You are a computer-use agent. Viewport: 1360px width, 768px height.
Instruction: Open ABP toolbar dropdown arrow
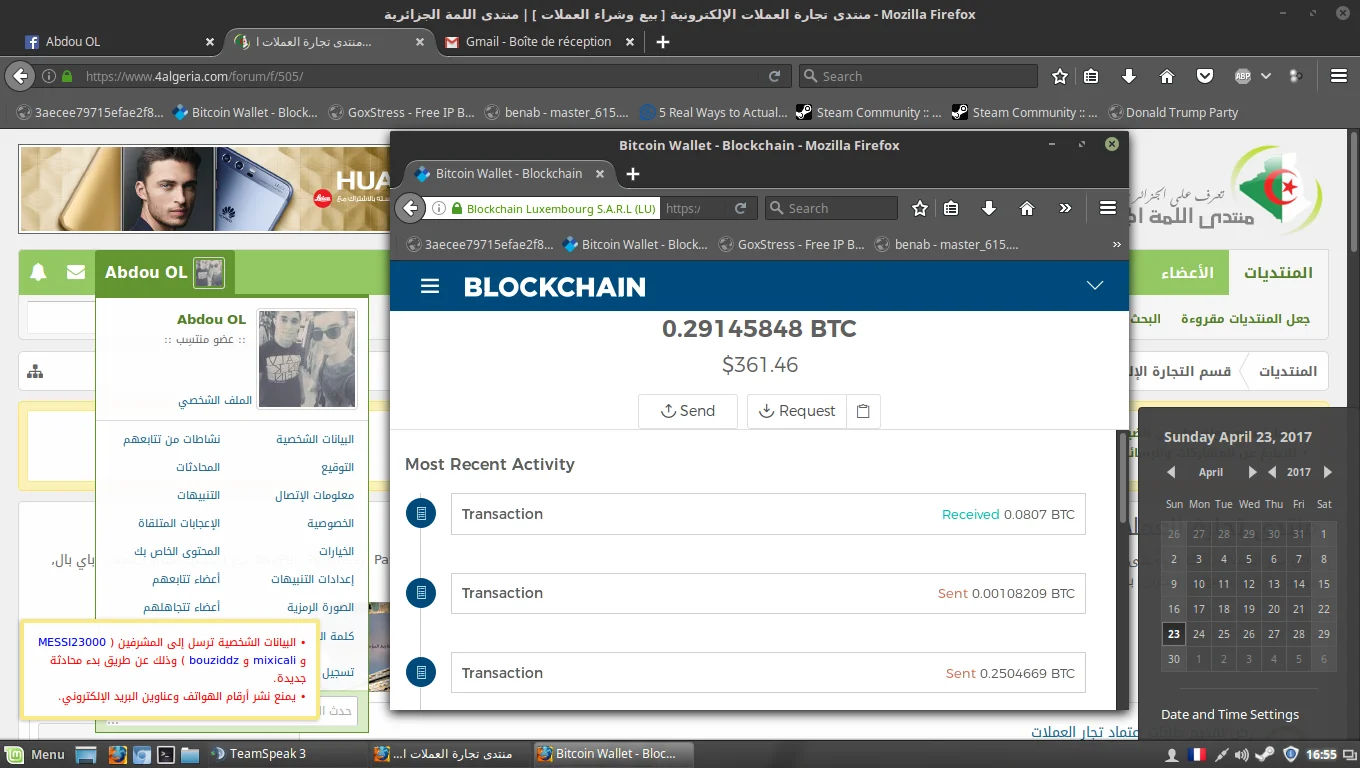(x=1266, y=76)
